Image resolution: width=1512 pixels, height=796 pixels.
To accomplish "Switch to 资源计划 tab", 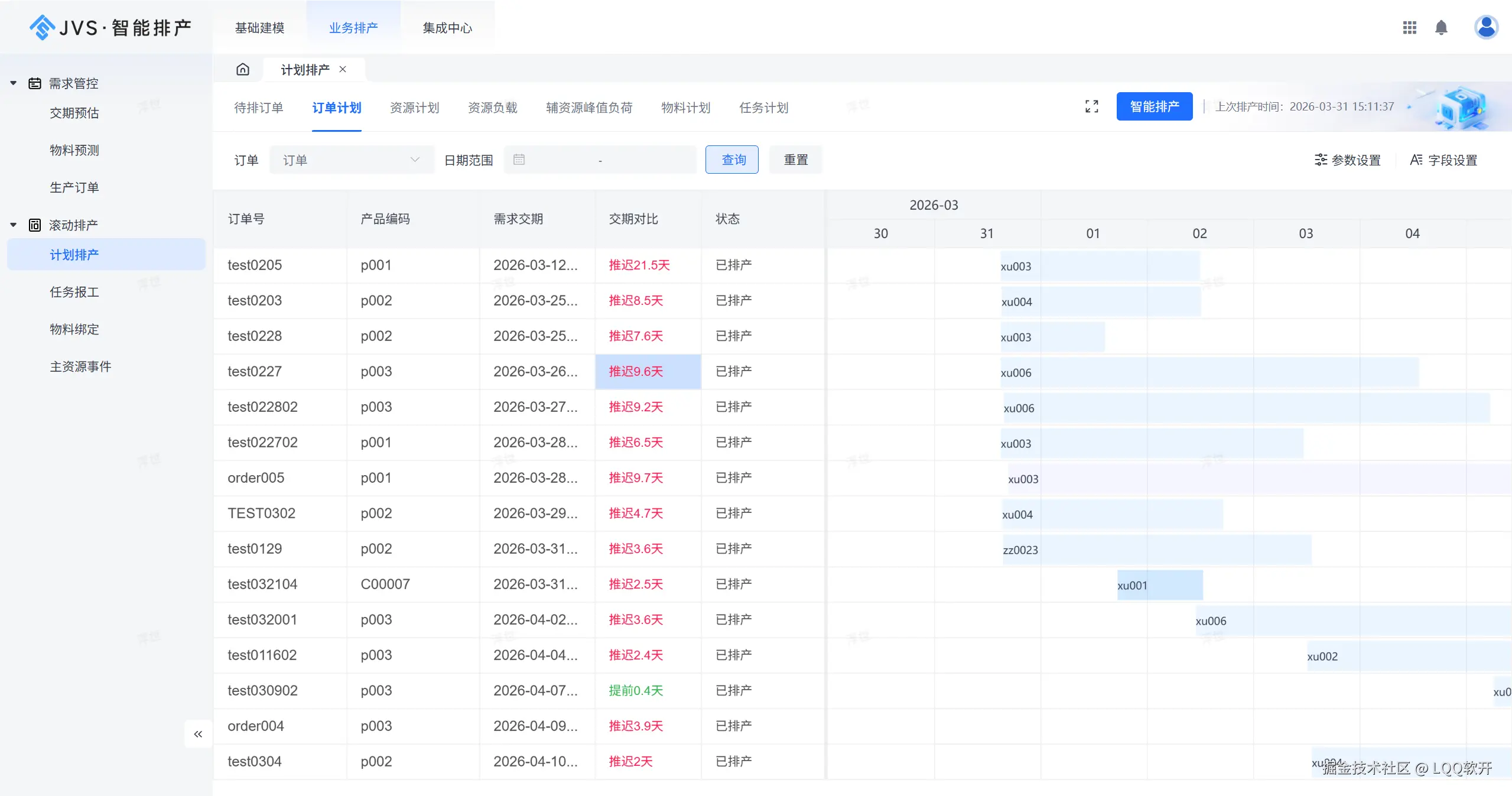I will (x=414, y=108).
